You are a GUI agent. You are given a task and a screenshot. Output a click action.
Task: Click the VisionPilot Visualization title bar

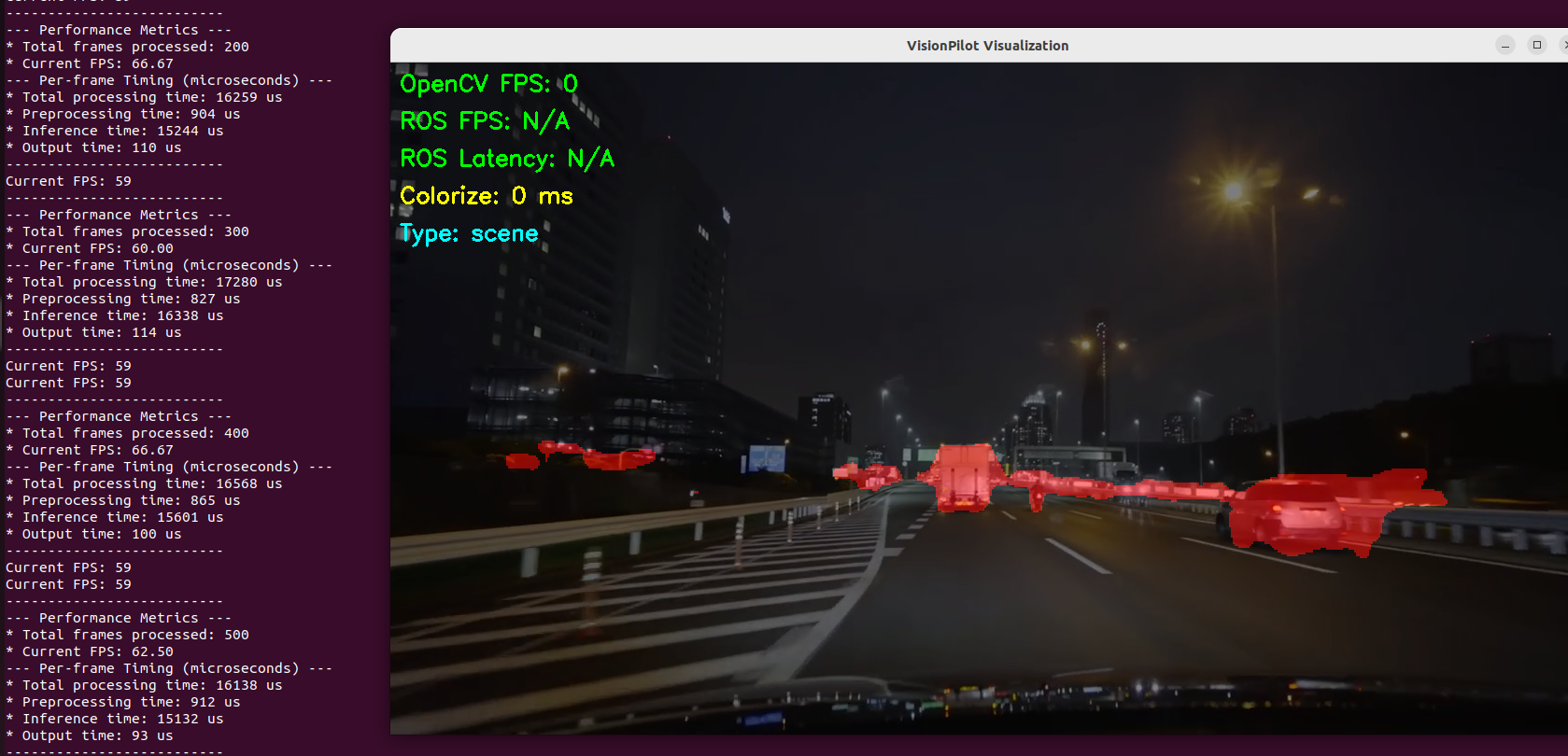[986, 46]
